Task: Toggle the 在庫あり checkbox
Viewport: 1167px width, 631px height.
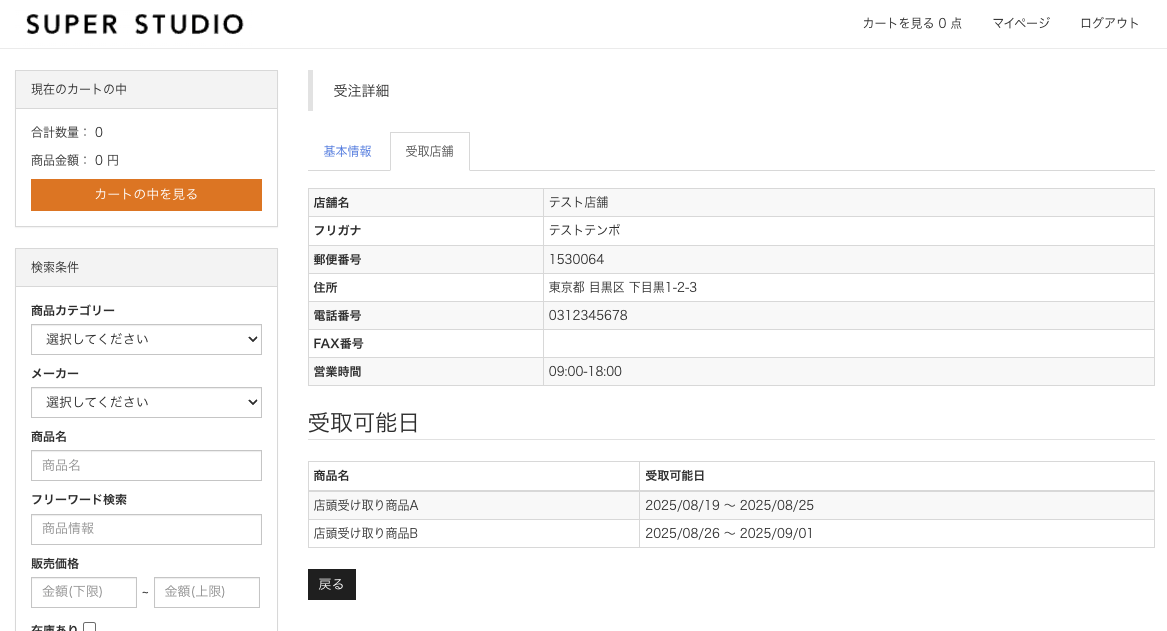Action: point(90,627)
